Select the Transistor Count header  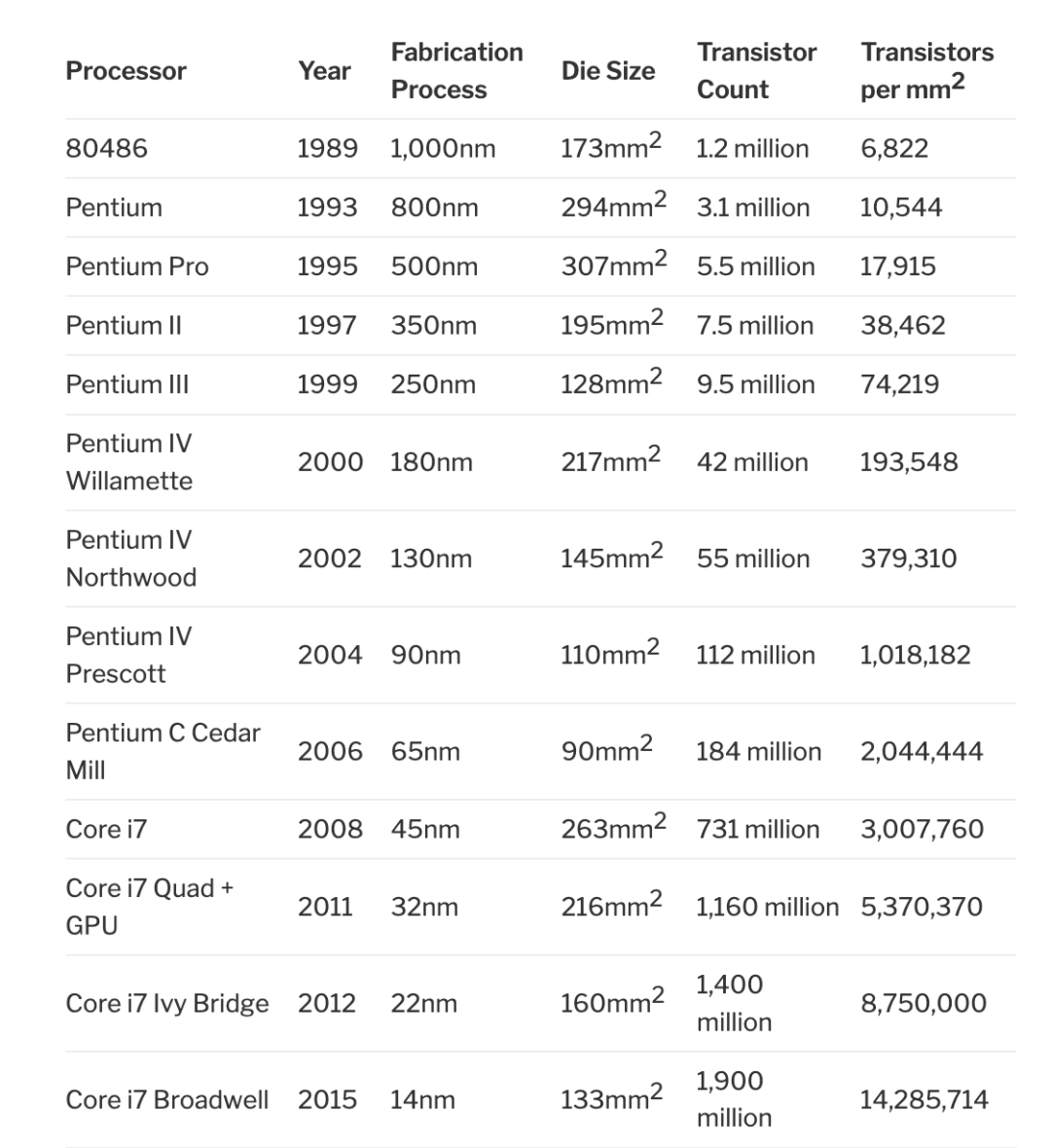coord(756,71)
